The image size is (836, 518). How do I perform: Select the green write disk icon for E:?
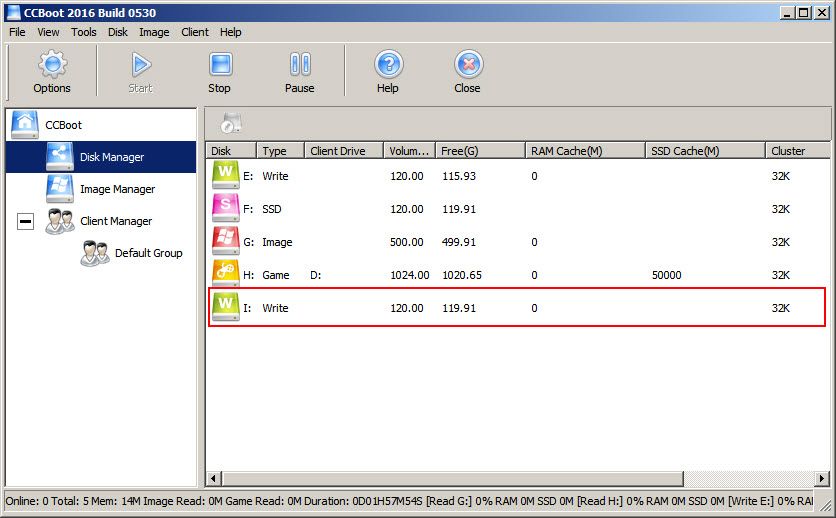point(226,175)
